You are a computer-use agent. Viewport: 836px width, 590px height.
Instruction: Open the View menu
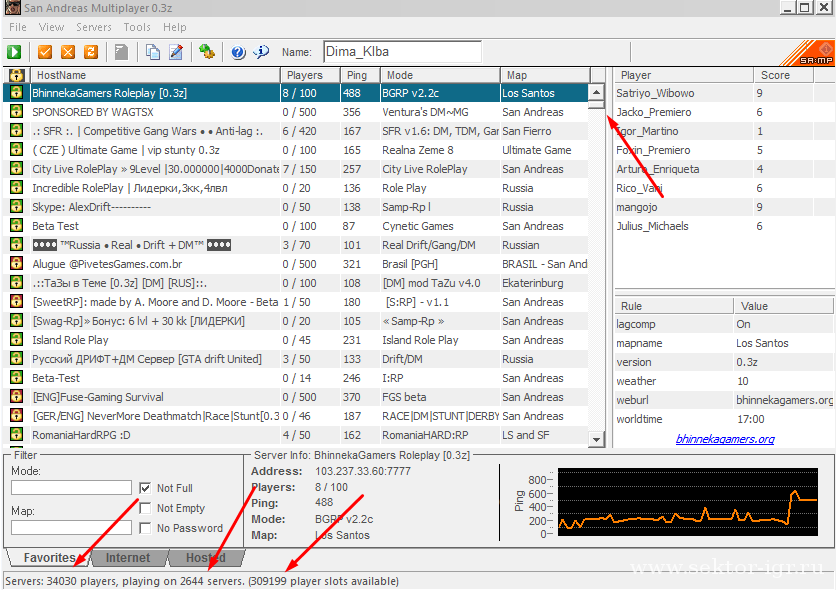pos(51,27)
